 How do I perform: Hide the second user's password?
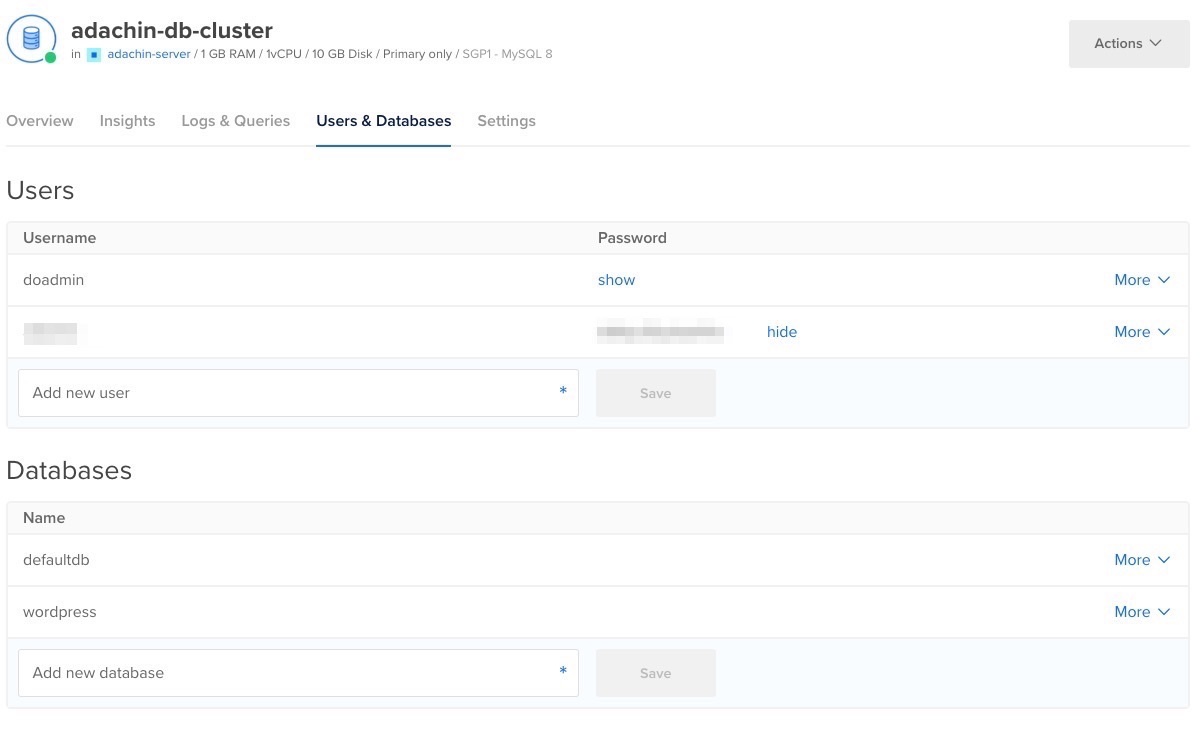coord(781,332)
